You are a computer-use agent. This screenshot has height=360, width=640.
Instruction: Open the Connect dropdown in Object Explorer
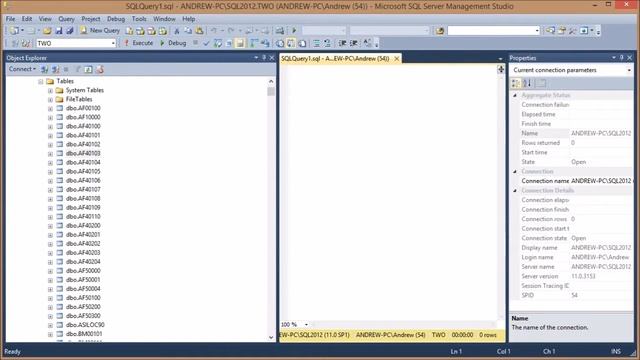pyautogui.click(x=22, y=69)
